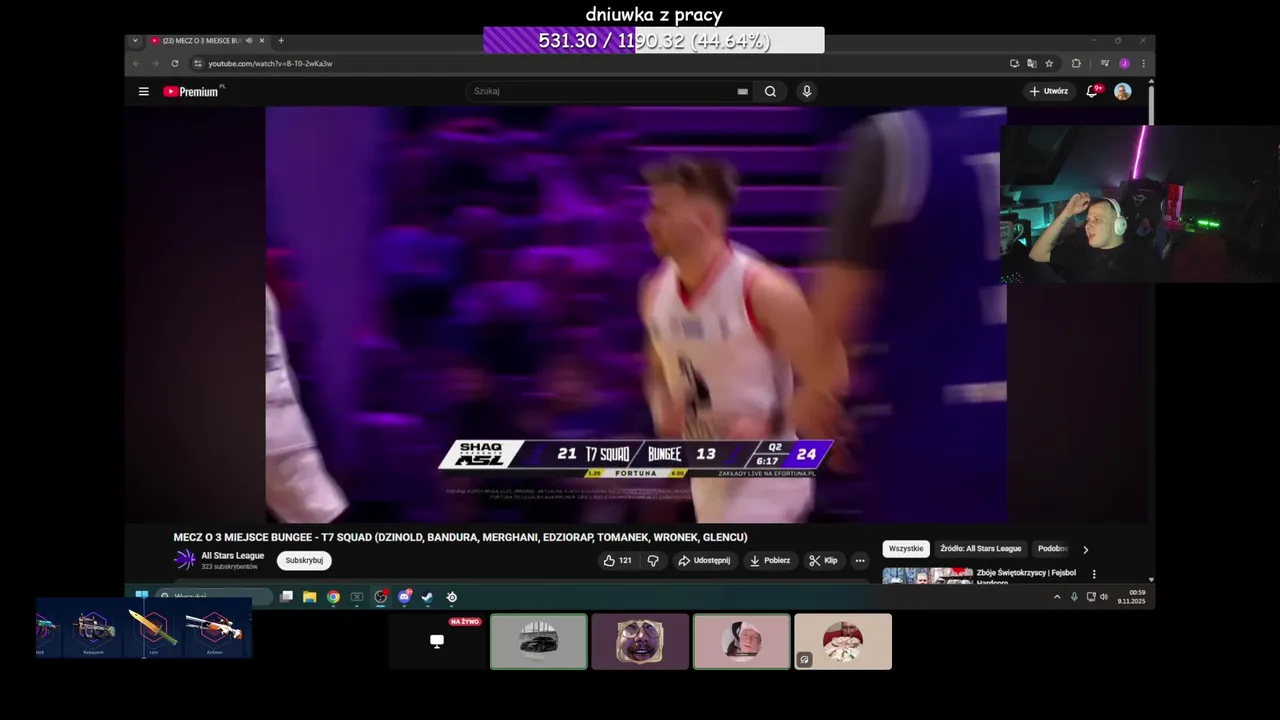
Task: Dislike the video with thumbs down
Action: pos(653,560)
